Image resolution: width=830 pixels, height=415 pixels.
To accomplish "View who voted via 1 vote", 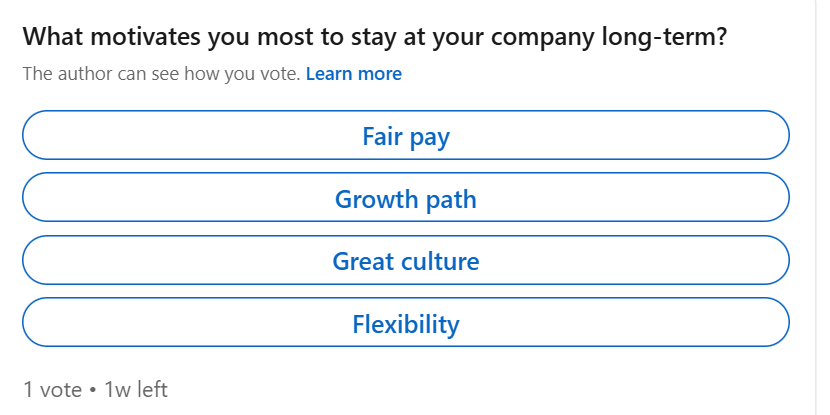I will point(52,390).
